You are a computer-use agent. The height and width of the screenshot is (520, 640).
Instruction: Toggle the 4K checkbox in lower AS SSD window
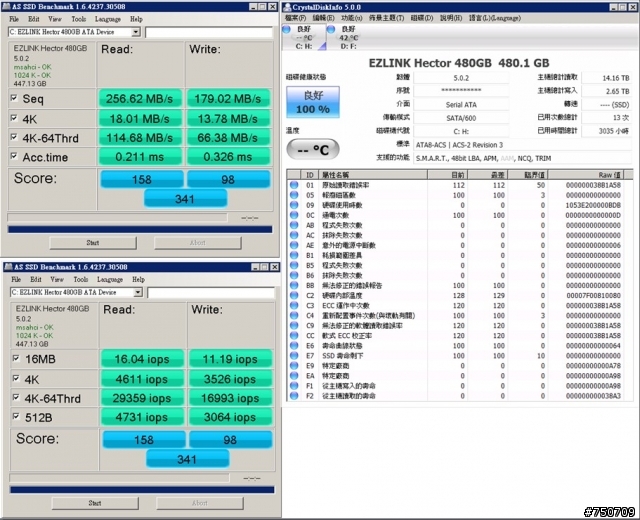[x=16, y=378]
